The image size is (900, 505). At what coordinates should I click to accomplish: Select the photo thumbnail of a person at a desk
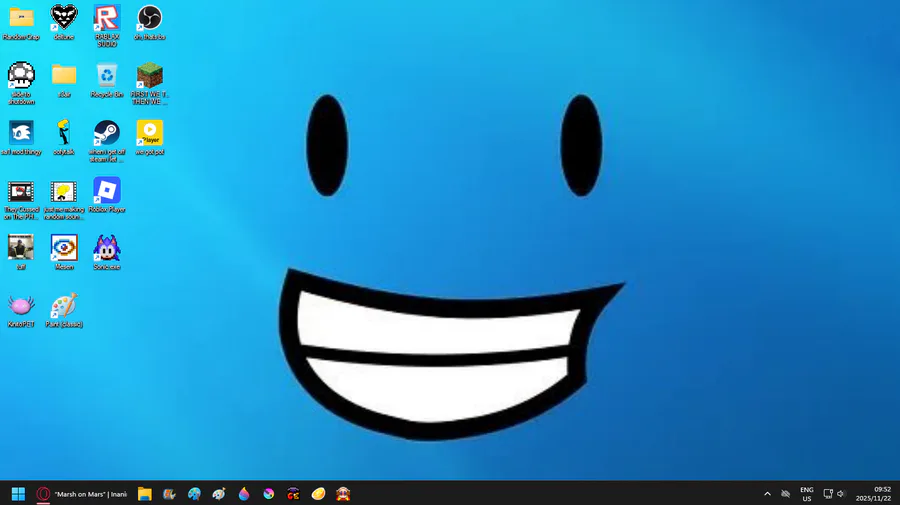point(21,247)
